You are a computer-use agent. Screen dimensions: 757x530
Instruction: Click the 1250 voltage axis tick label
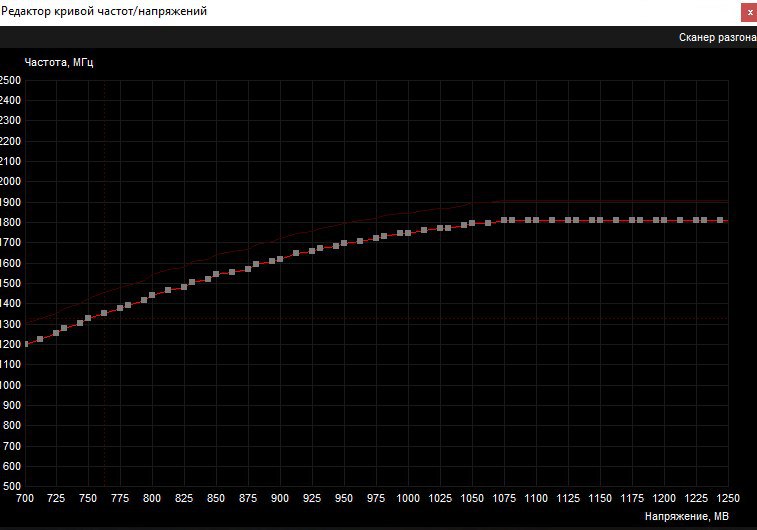728,498
